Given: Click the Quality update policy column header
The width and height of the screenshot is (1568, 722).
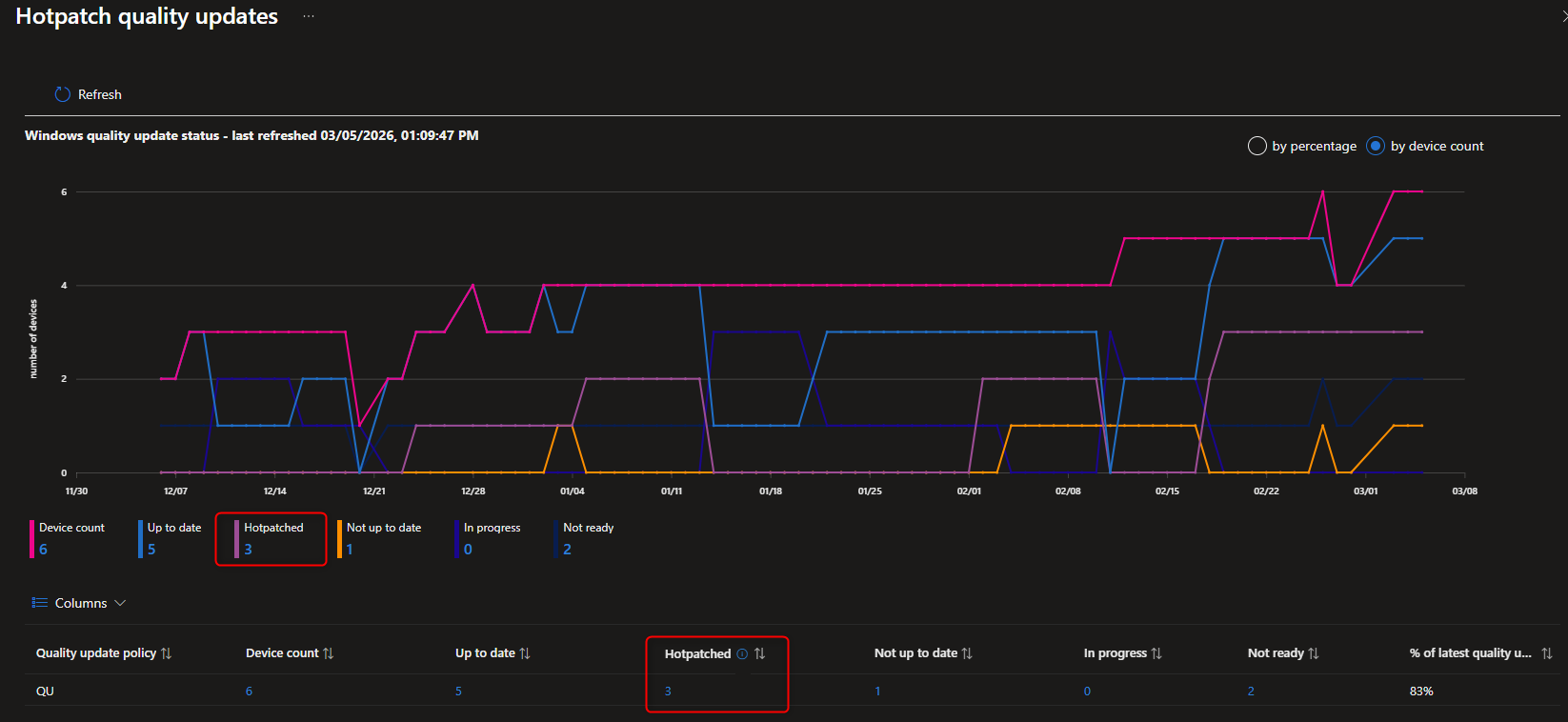Looking at the screenshot, I should [96, 653].
